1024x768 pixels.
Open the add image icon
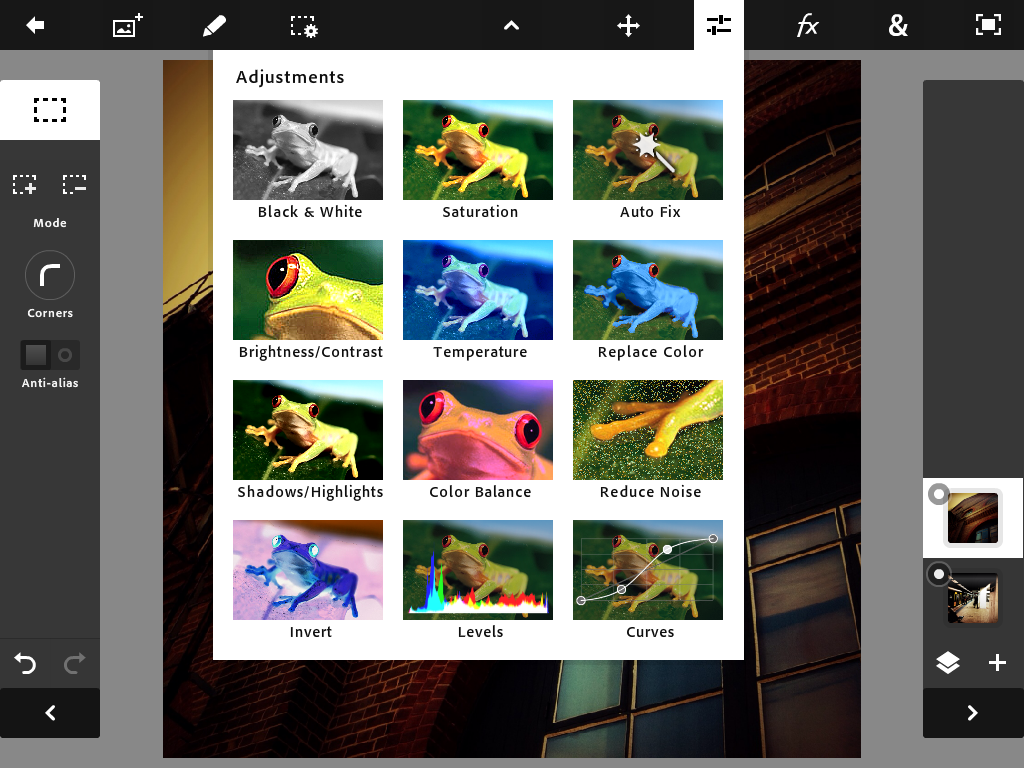(x=126, y=25)
